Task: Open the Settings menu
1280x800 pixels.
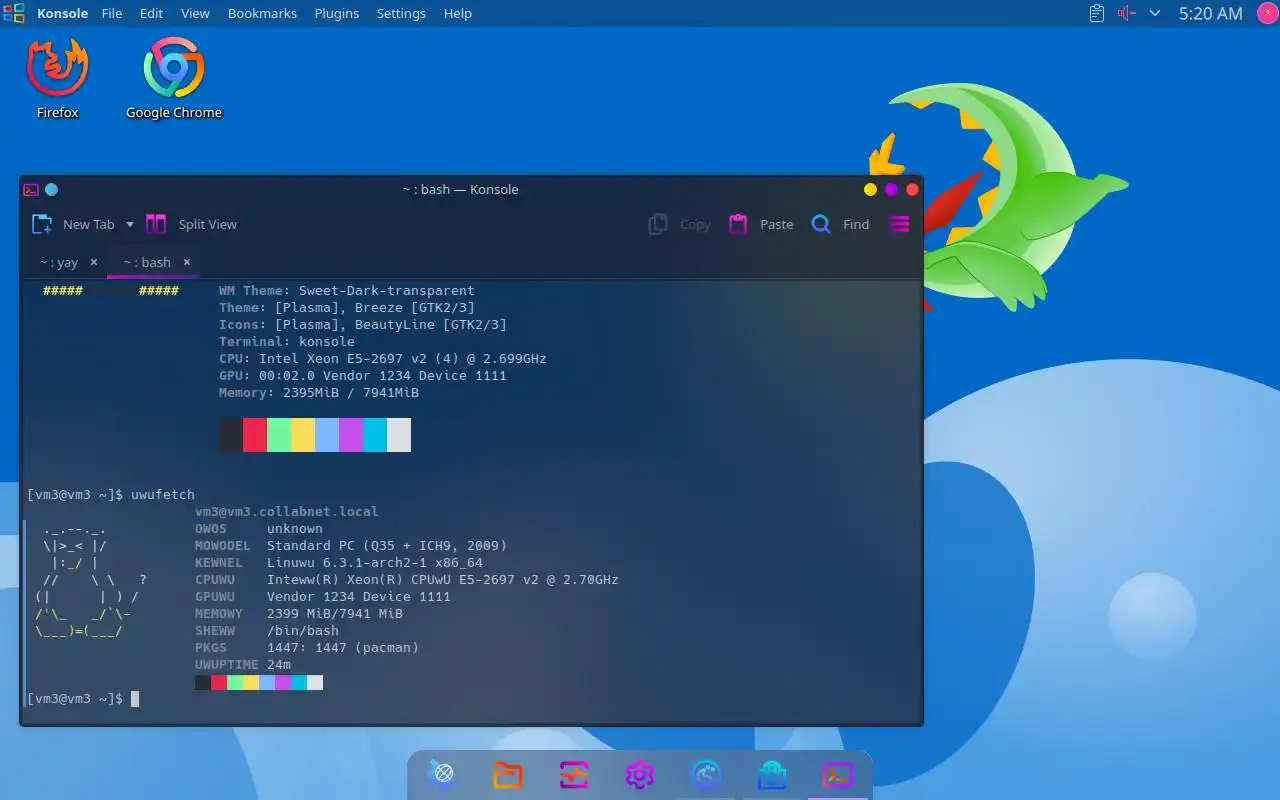Action: tap(401, 13)
